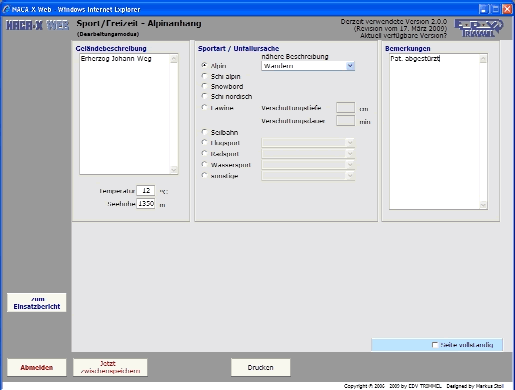Minimize the Internet Explorer window
This screenshot has width=515, height=390.
(x=483, y=9)
